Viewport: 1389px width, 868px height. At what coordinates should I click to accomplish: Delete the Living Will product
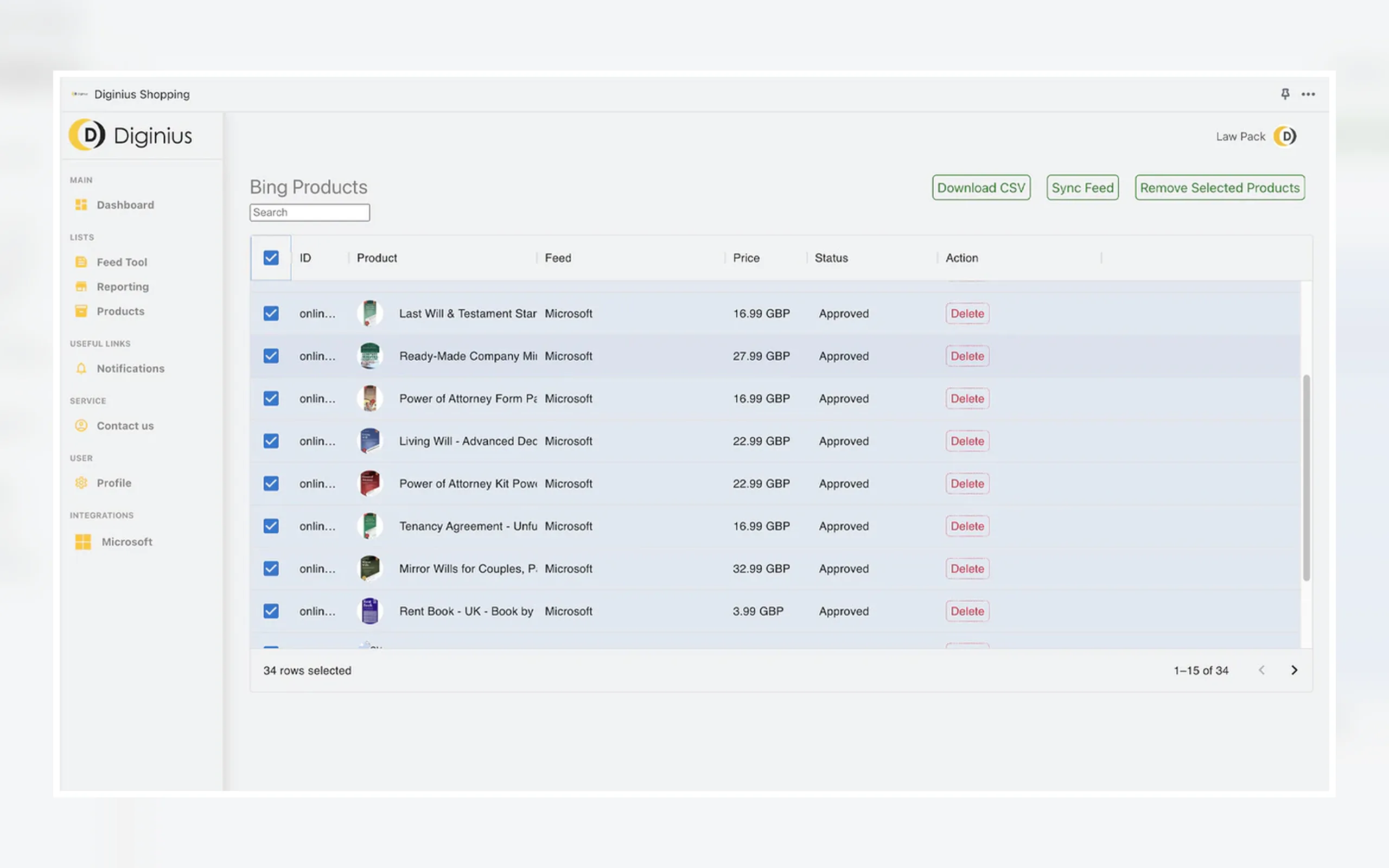(967, 441)
